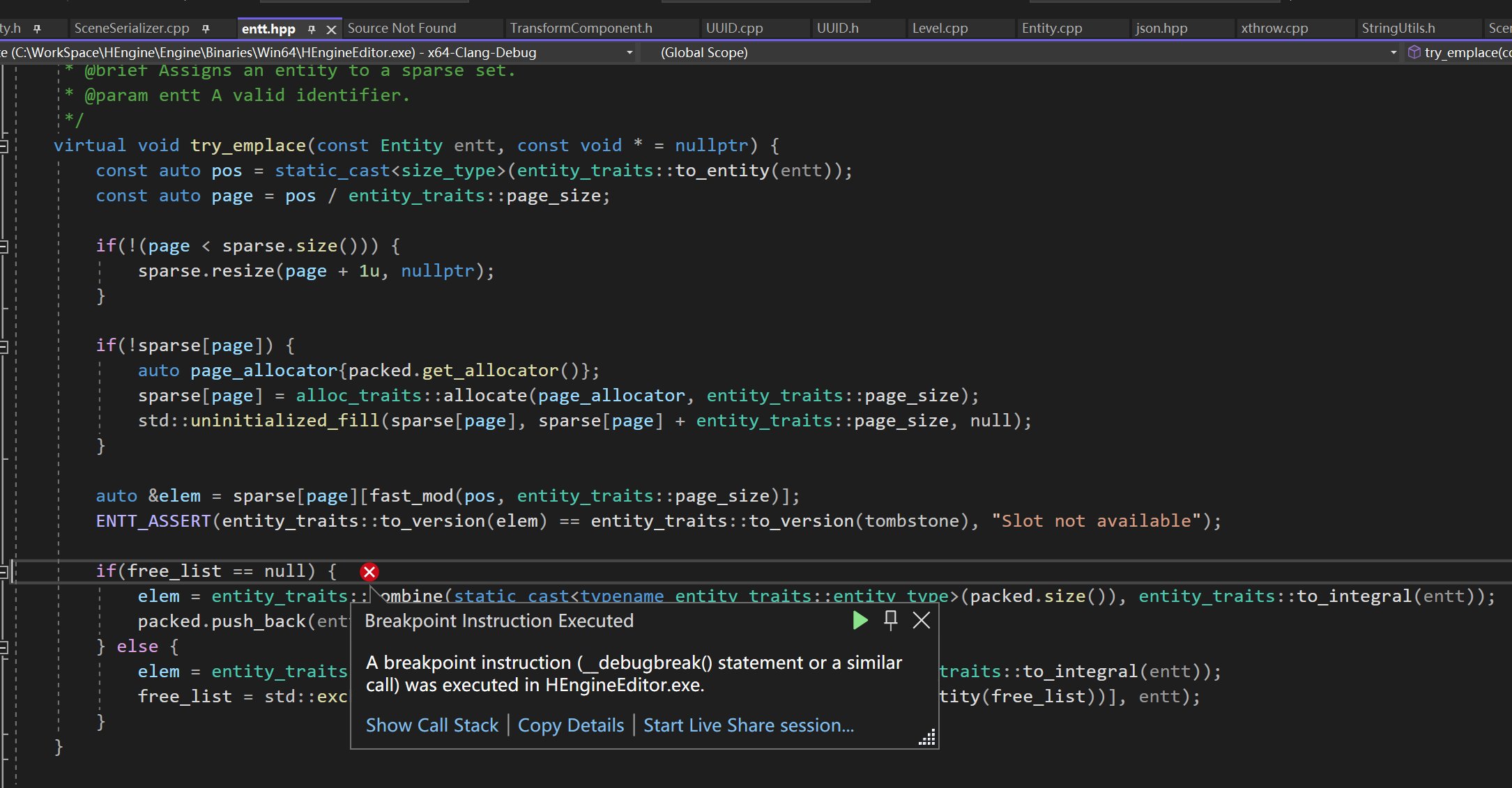Start a Live Share session
Image resolution: width=1512 pixels, height=788 pixels.
[749, 725]
